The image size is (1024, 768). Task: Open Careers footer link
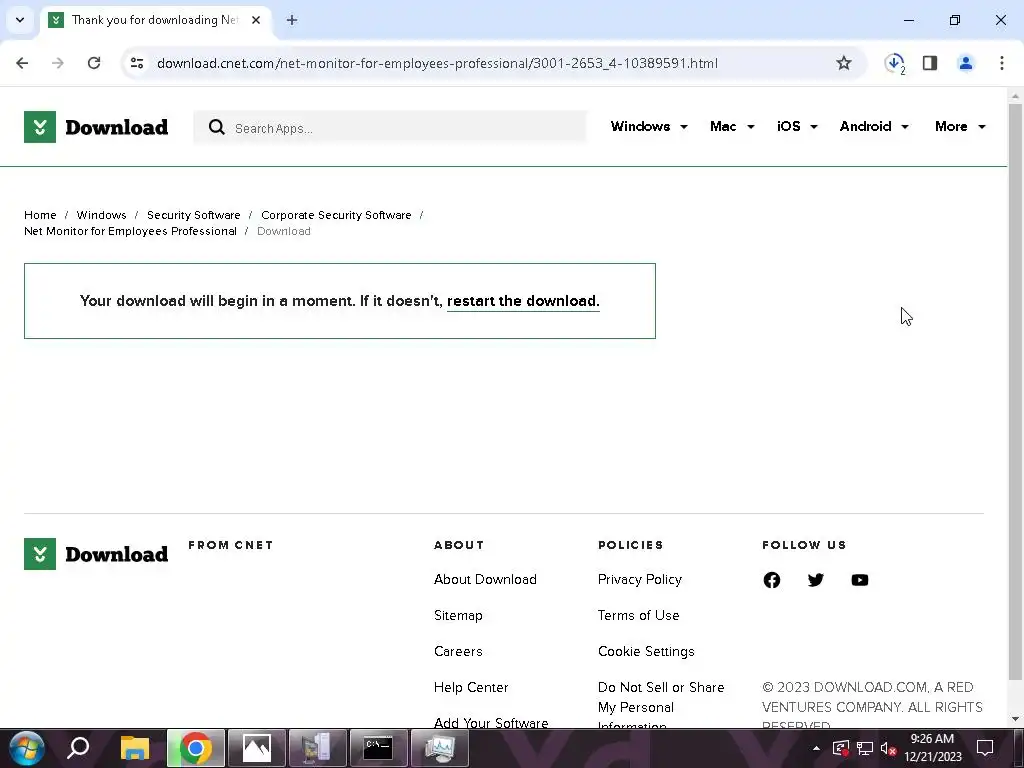[x=458, y=651]
